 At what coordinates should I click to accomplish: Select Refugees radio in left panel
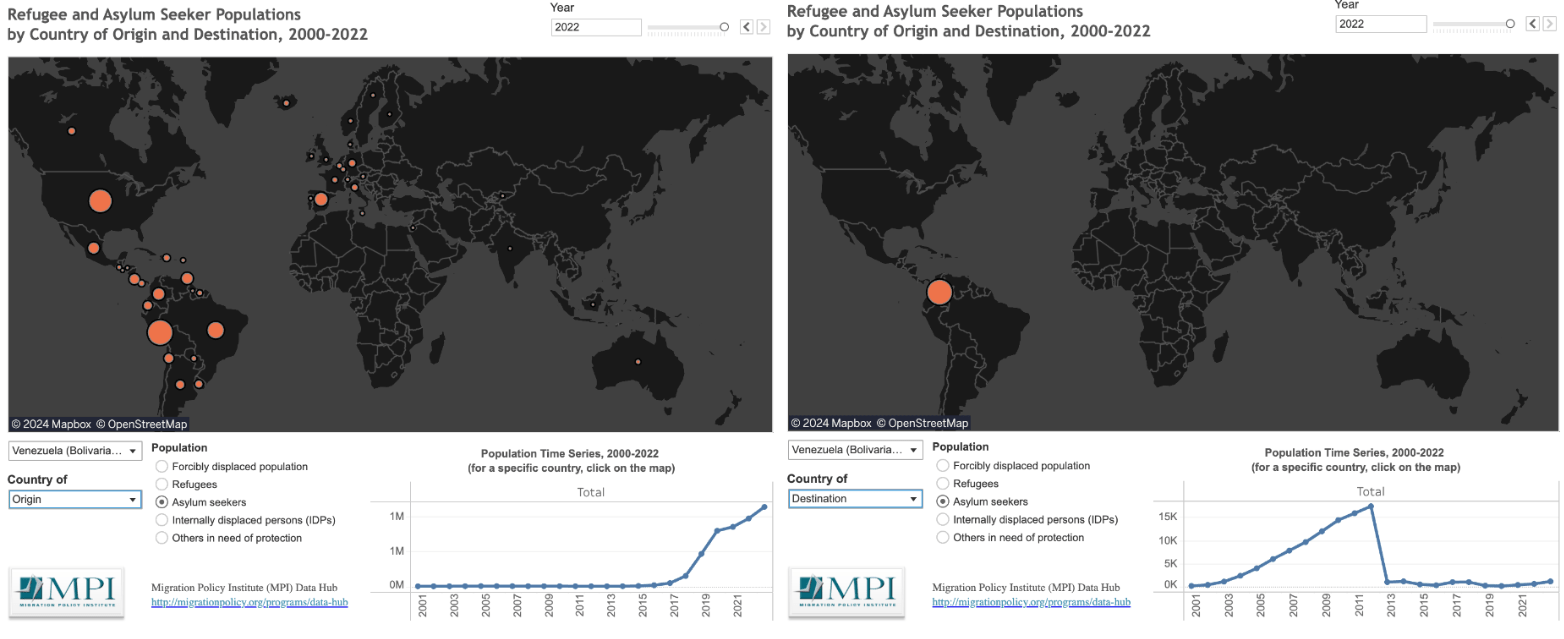162,484
